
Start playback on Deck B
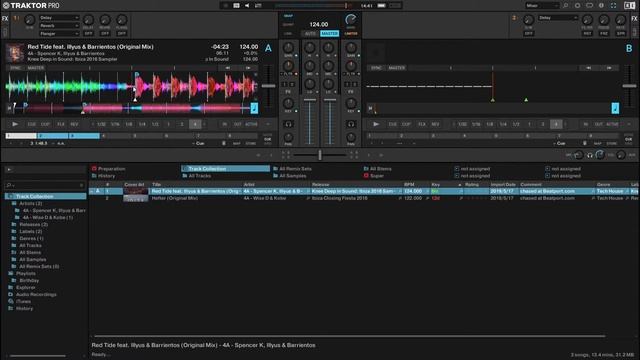click(376, 124)
